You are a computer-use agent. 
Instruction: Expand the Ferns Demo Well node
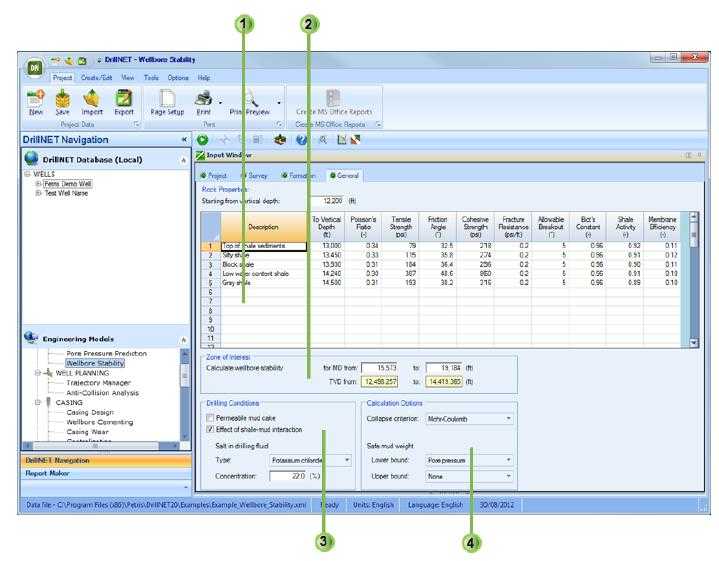[39, 183]
